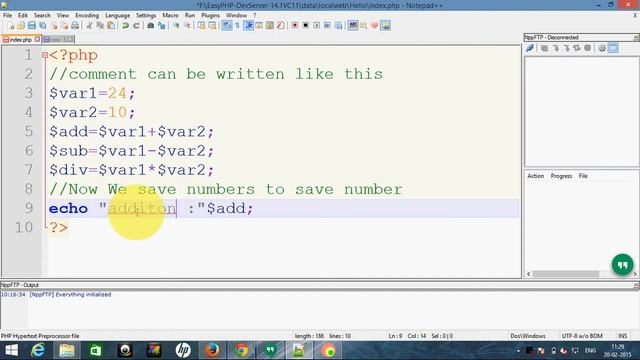Viewport: 640px width, 360px height.
Task: Click the Progress column header
Action: point(561,176)
